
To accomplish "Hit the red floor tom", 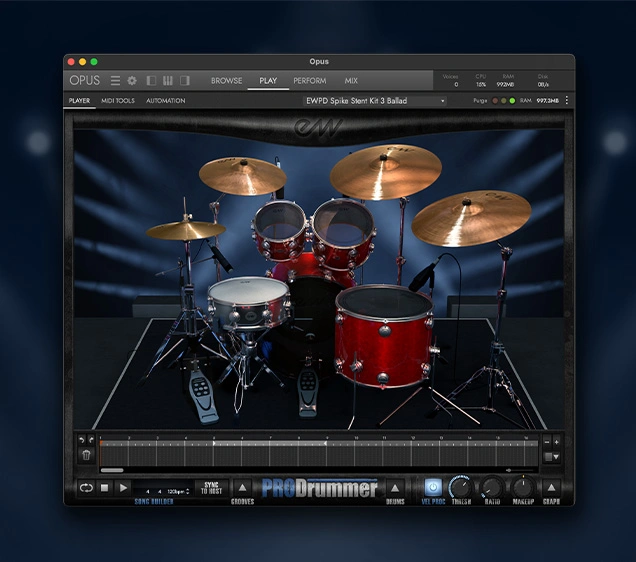I will (x=384, y=335).
